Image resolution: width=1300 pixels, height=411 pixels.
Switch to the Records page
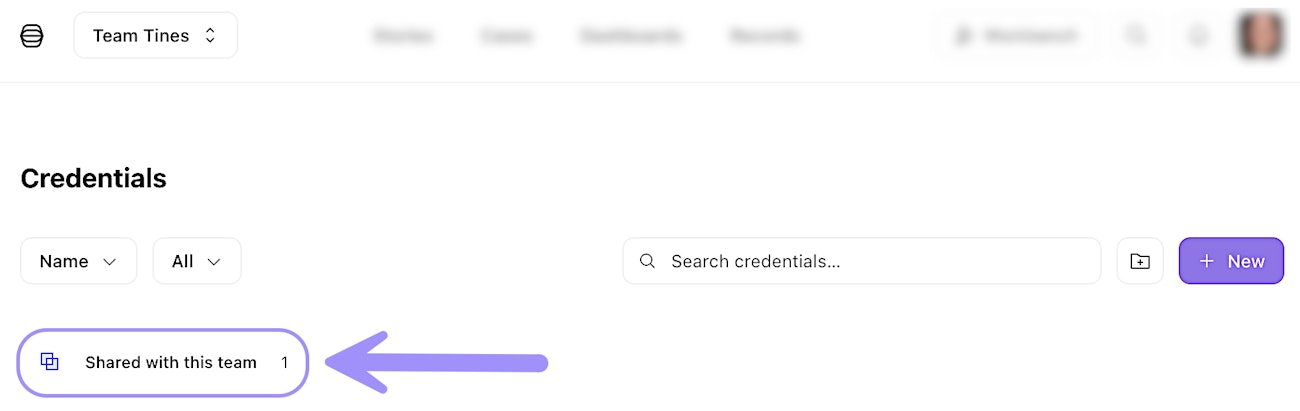coord(765,36)
